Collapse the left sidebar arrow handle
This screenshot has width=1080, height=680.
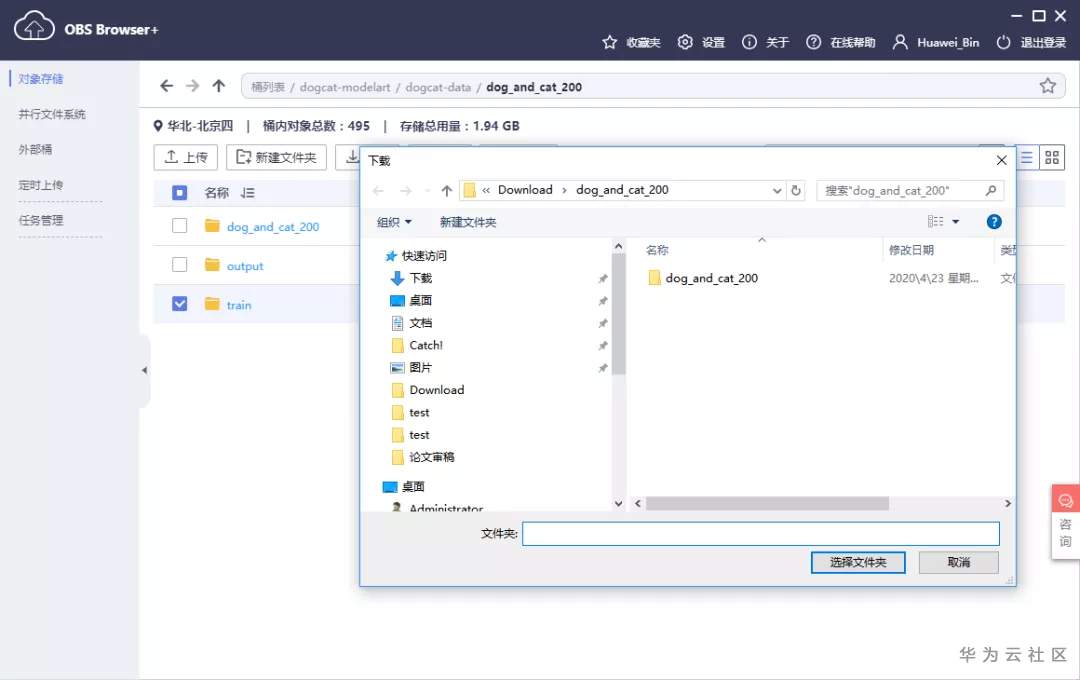pyautogui.click(x=144, y=370)
